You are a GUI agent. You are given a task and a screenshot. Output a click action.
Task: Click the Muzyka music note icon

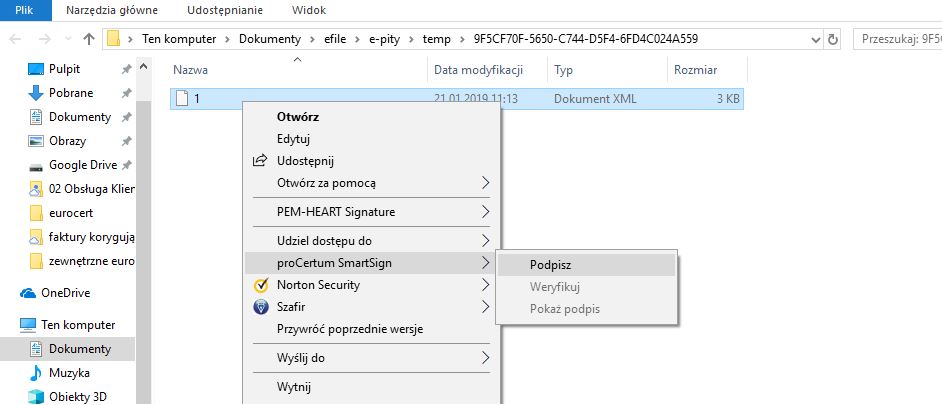coord(36,373)
